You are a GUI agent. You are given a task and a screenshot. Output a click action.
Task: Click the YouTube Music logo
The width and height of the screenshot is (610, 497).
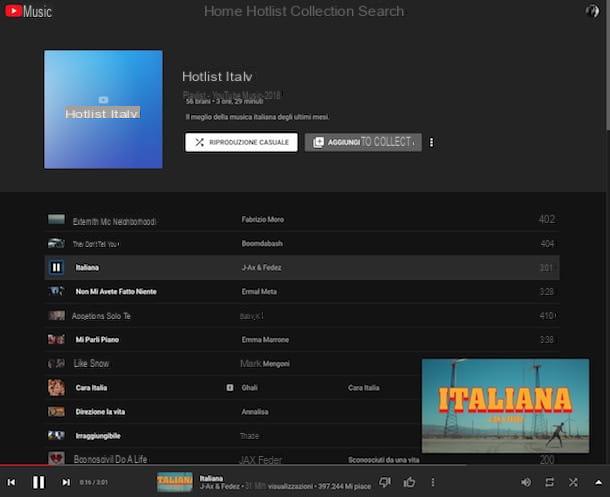coord(28,11)
